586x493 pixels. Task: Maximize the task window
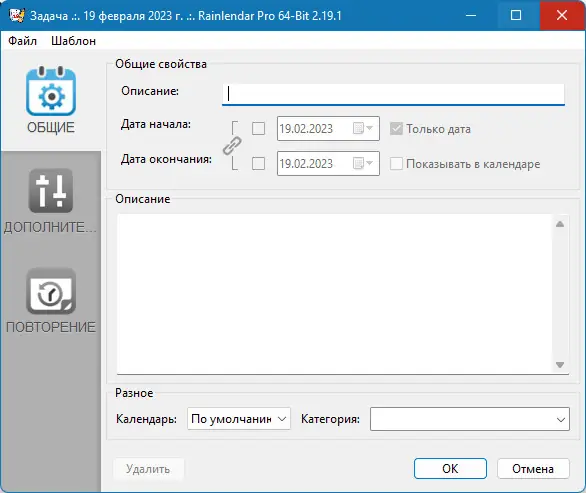tap(516, 15)
